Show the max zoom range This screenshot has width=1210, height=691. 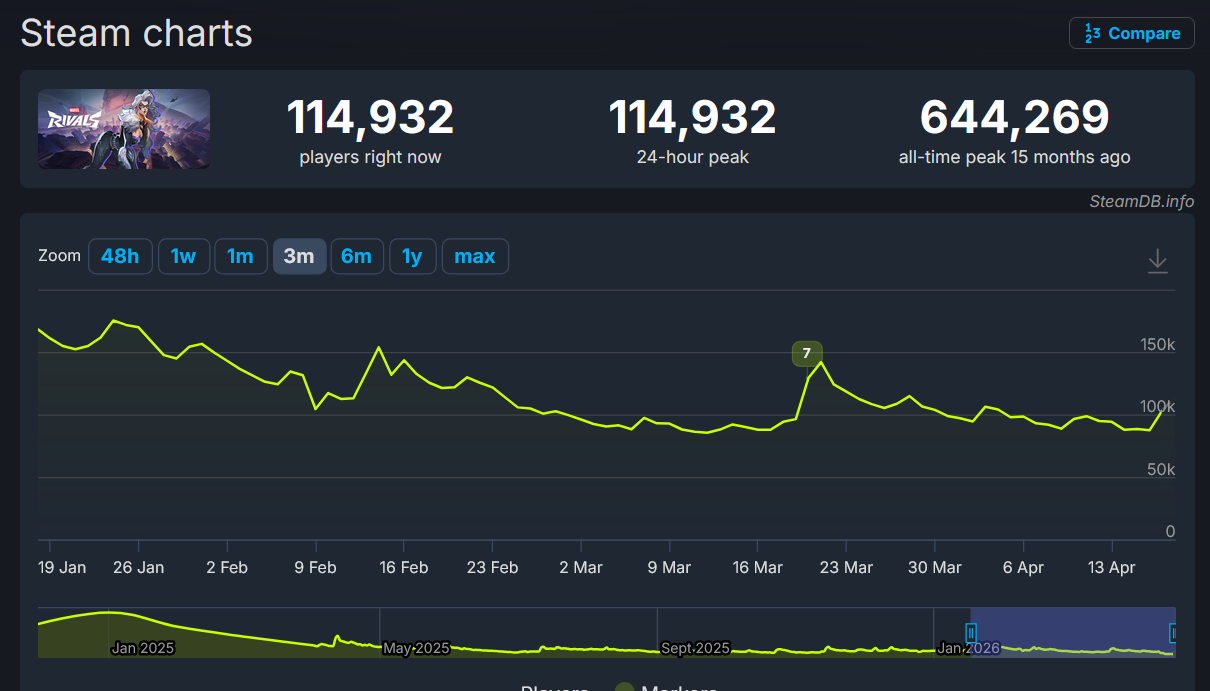click(475, 256)
